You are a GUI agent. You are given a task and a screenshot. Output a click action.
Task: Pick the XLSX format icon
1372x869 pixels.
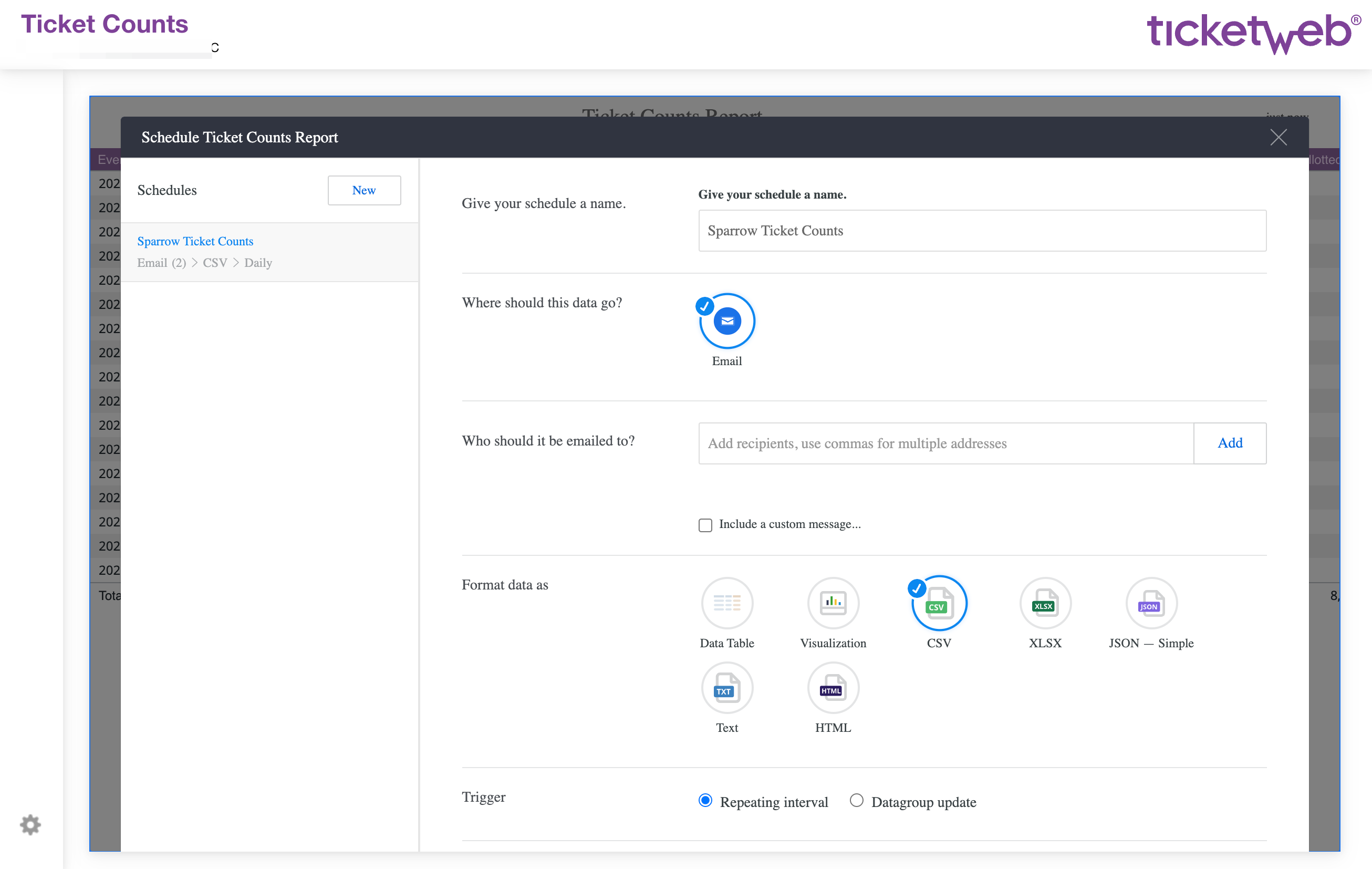click(1045, 603)
